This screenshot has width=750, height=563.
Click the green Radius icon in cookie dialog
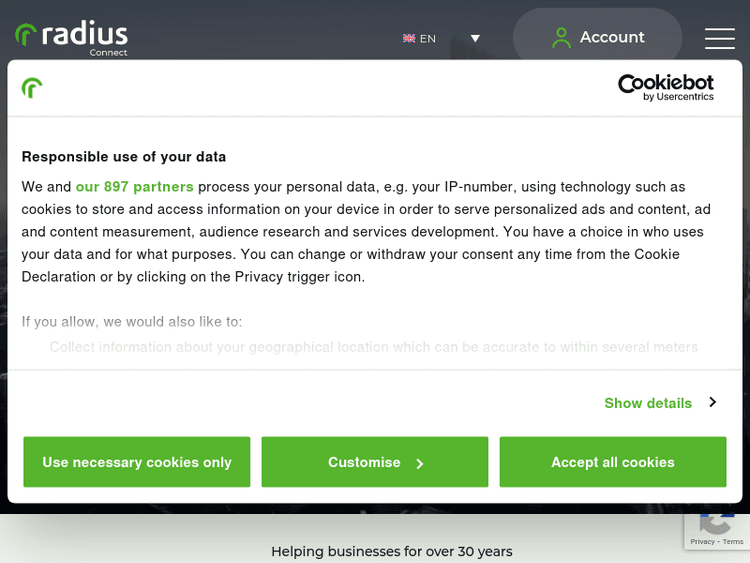(32, 88)
